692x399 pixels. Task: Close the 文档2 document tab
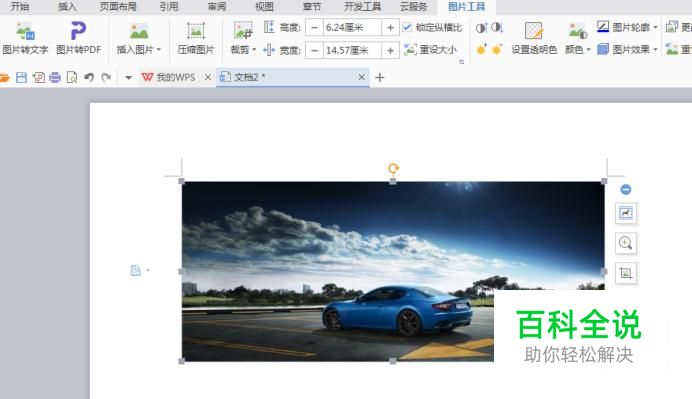tap(361, 77)
